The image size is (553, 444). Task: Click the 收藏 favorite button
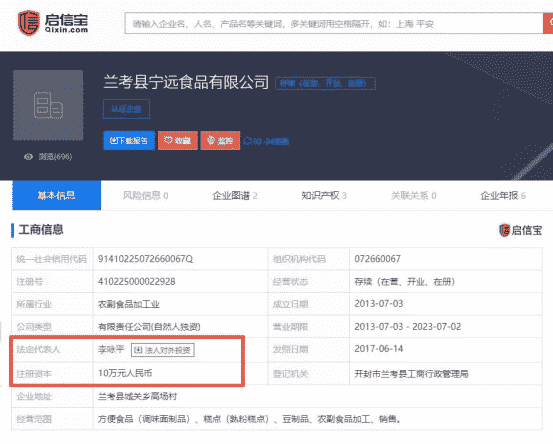(x=178, y=140)
